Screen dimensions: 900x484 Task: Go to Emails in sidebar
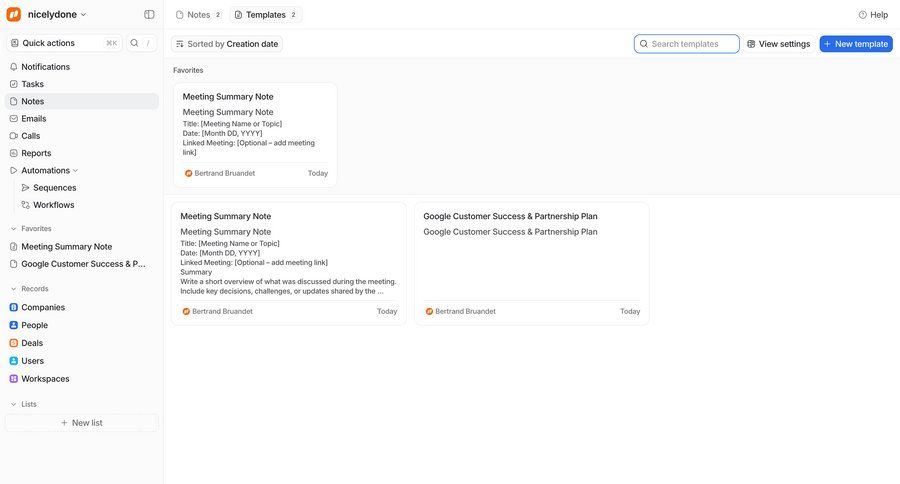(33, 118)
